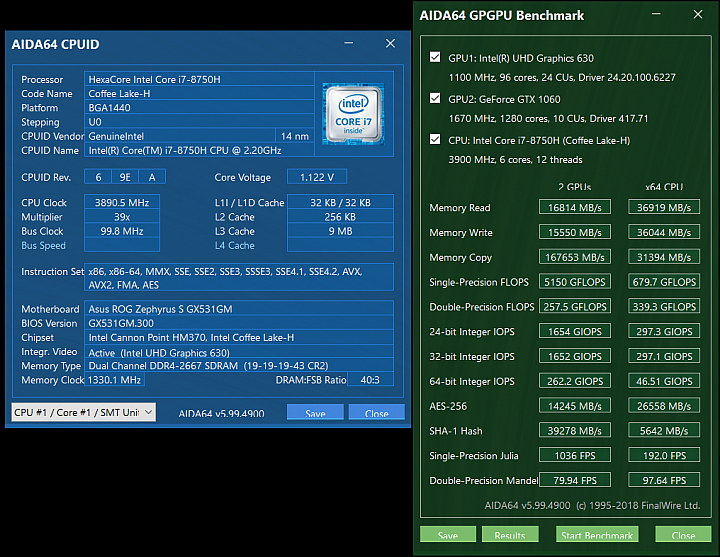
Task: Click Save in the CPUID window
Action: [315, 412]
